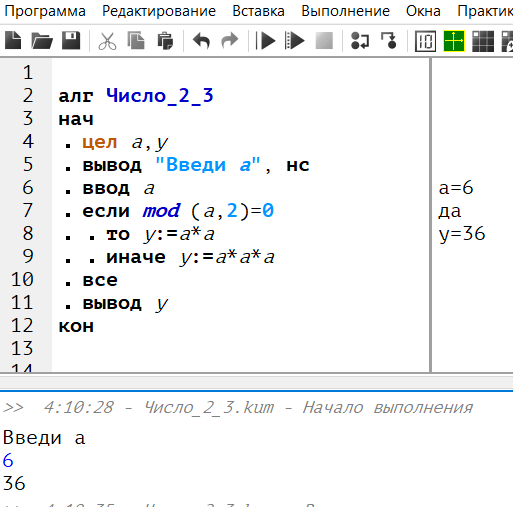Copy selected text icon
513x507 pixels.
click(x=136, y=41)
